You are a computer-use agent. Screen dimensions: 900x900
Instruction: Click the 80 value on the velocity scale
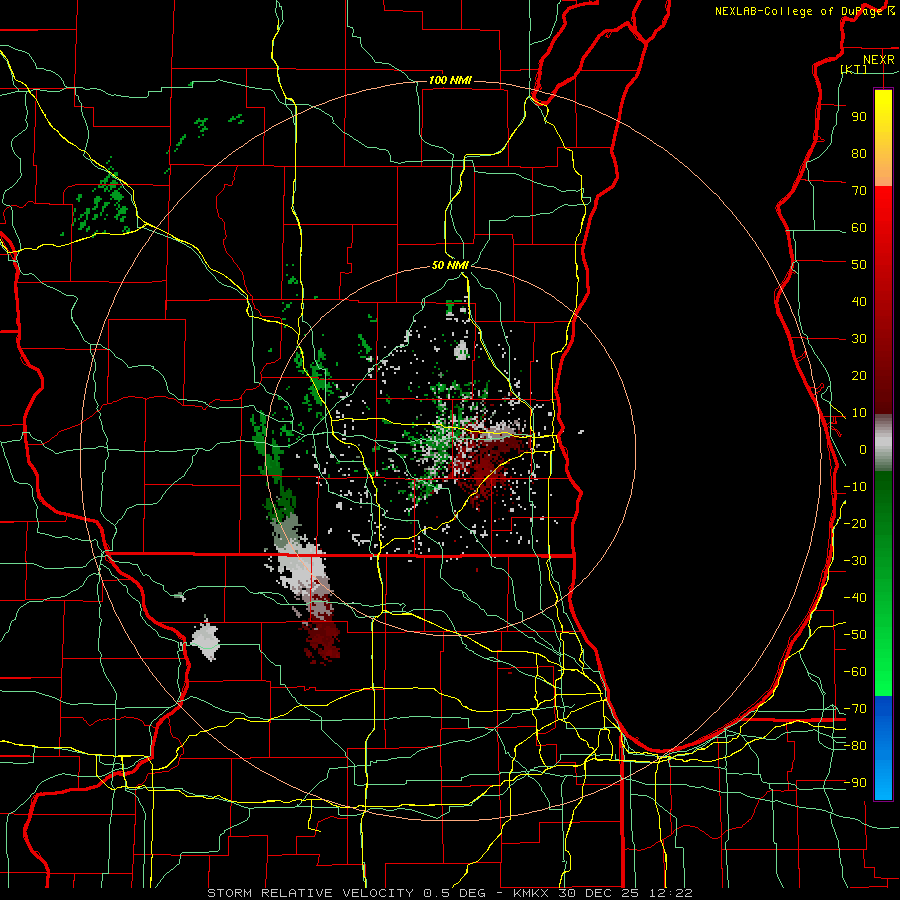coord(859,154)
